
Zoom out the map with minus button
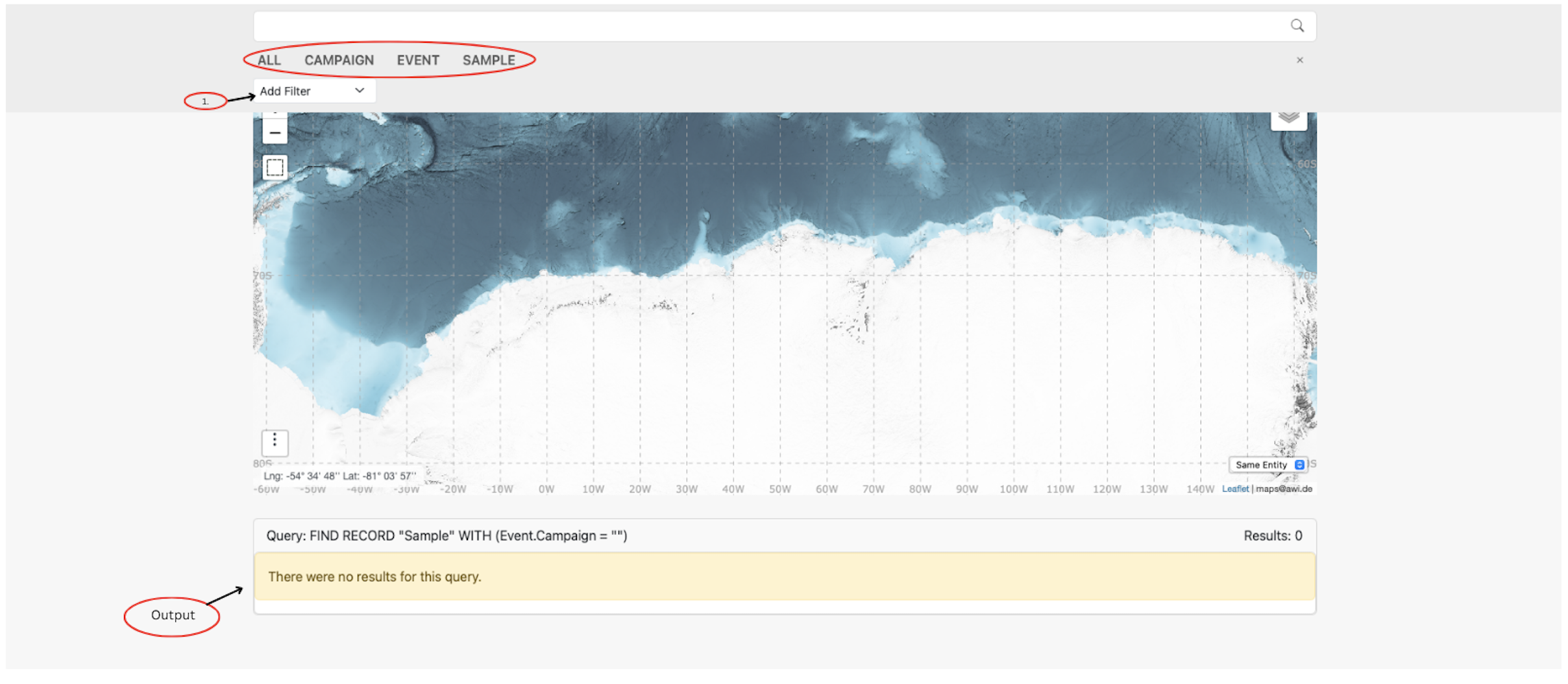coord(275,132)
